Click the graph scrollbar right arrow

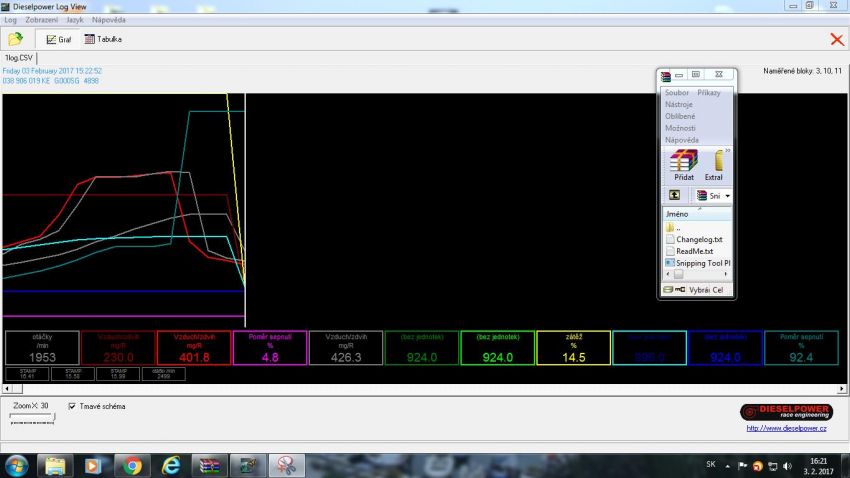(x=842, y=389)
